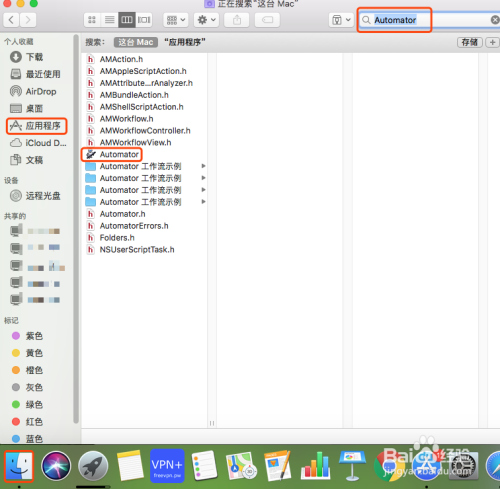Open 文稿 in the sidebar
Viewport: 500px width, 489px height.
27,160
